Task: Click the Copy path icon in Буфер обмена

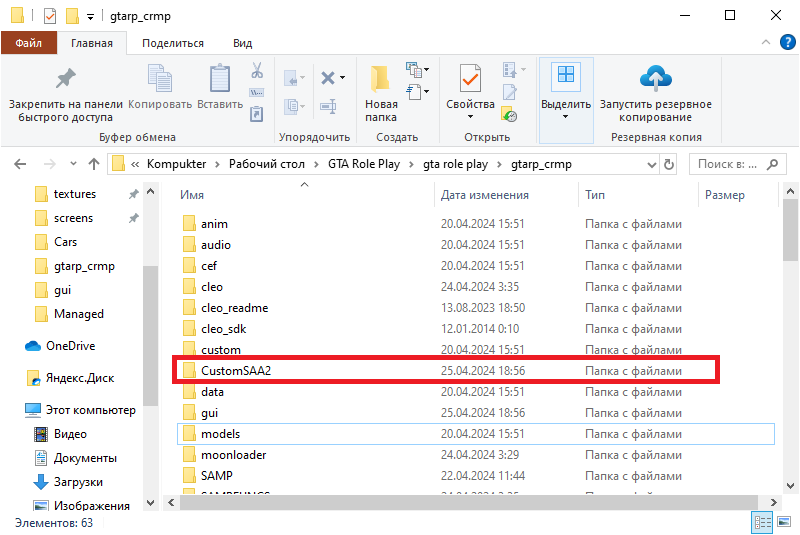Action: (x=257, y=92)
